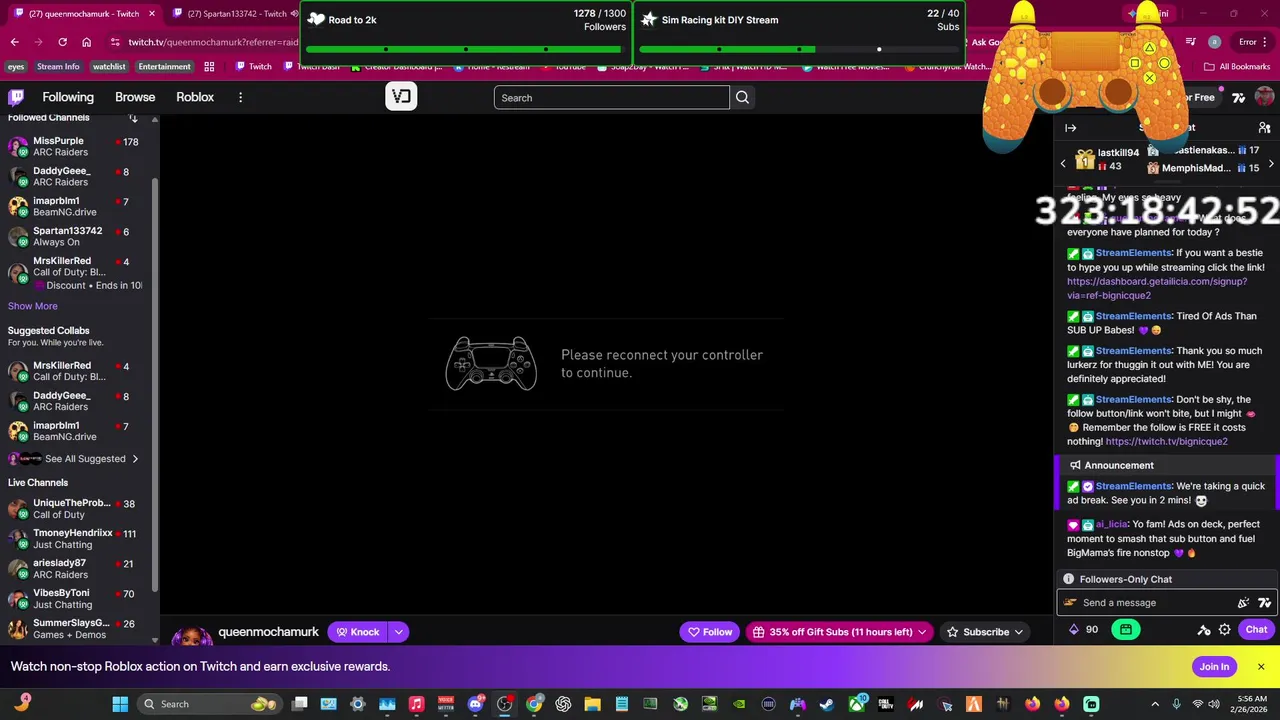The height and width of the screenshot is (720, 1280).
Task: Open arieslady87 live channel
Action: [74, 568]
